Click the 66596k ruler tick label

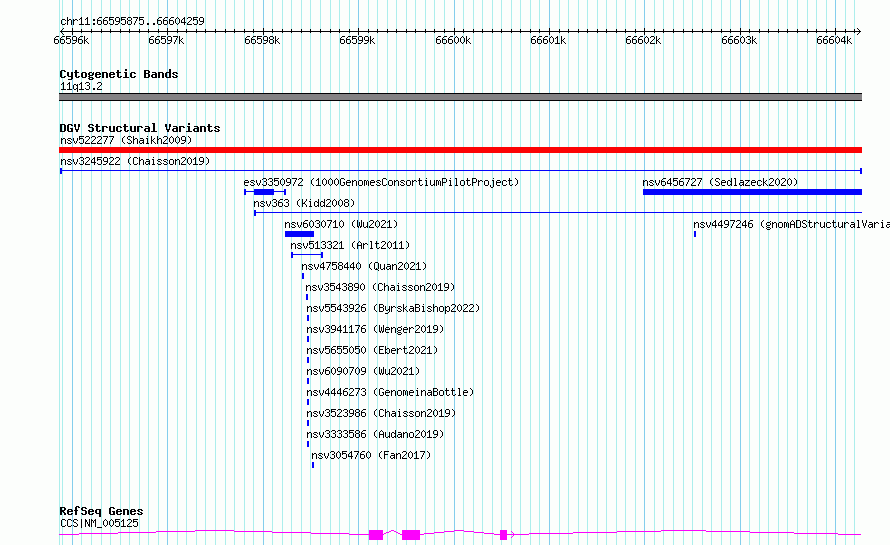(71, 40)
